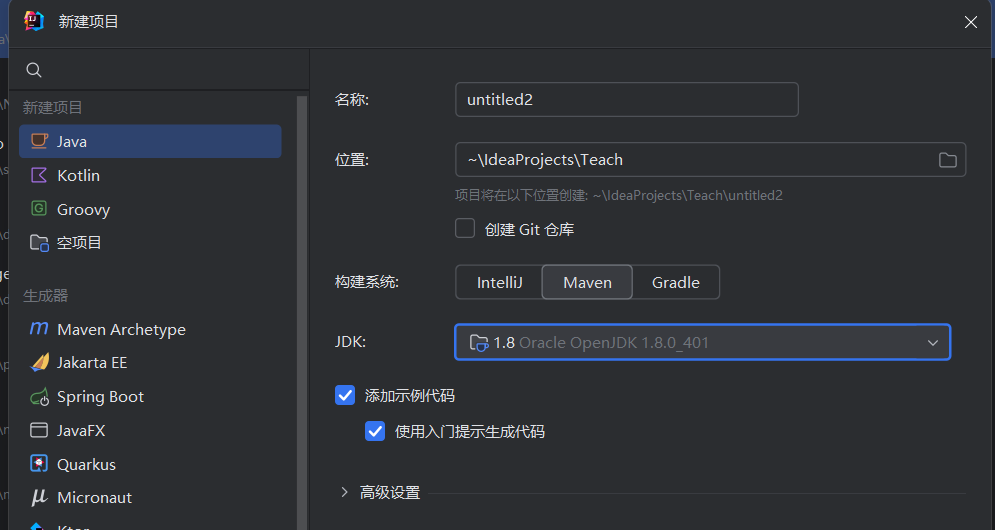Select the empty project folder icon
This screenshot has width=995, height=530.
[39, 242]
